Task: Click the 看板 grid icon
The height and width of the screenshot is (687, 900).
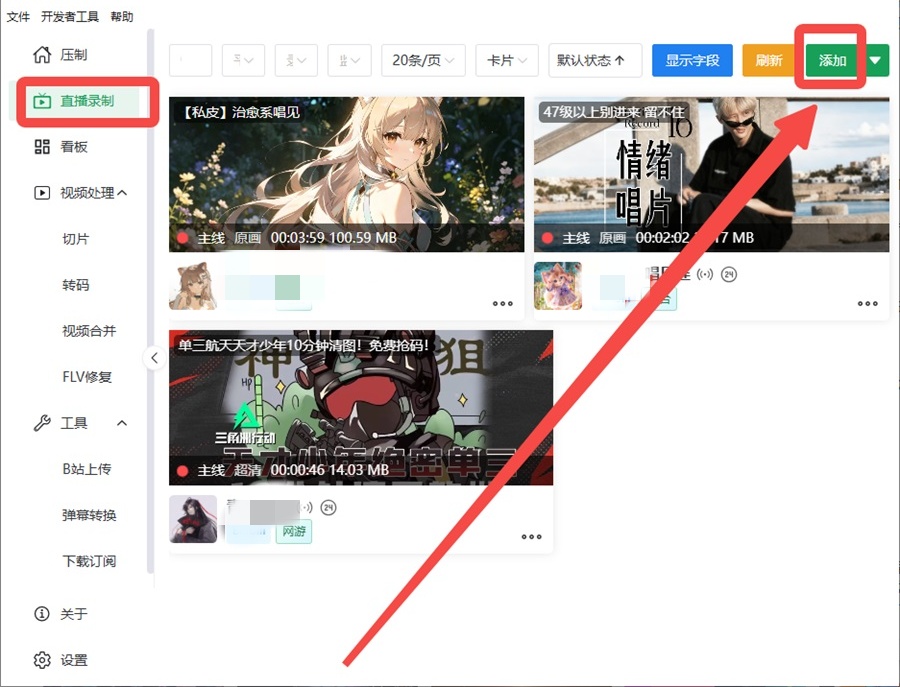Action: 42,147
